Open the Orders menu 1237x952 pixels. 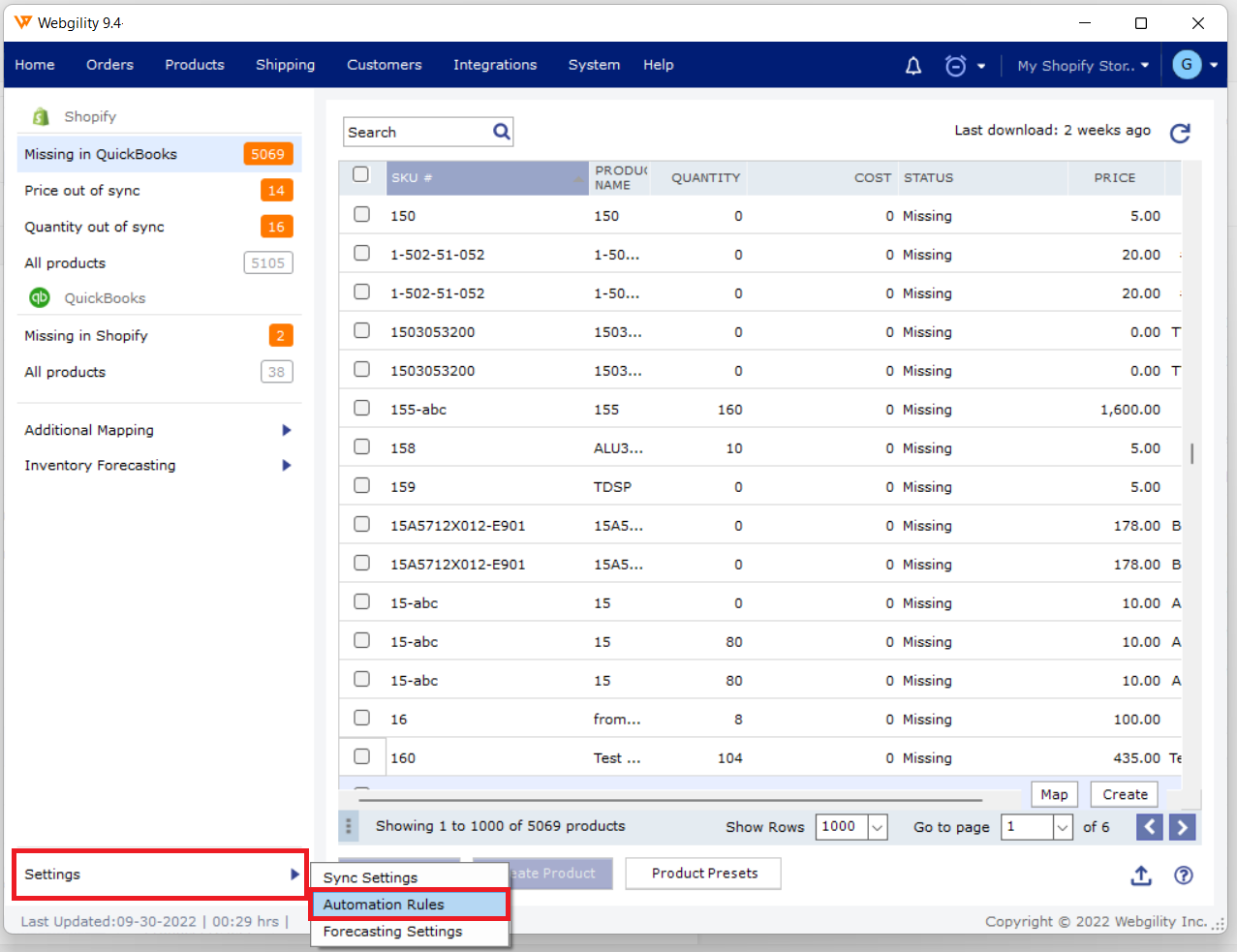point(109,65)
